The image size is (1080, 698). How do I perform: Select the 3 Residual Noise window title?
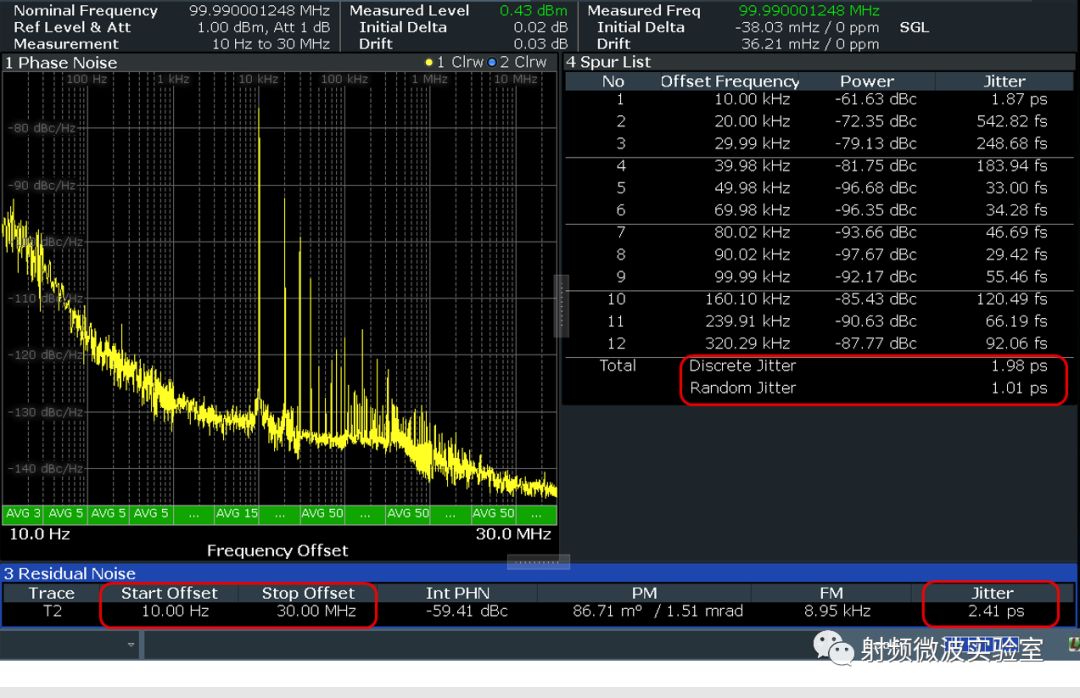coord(69,573)
